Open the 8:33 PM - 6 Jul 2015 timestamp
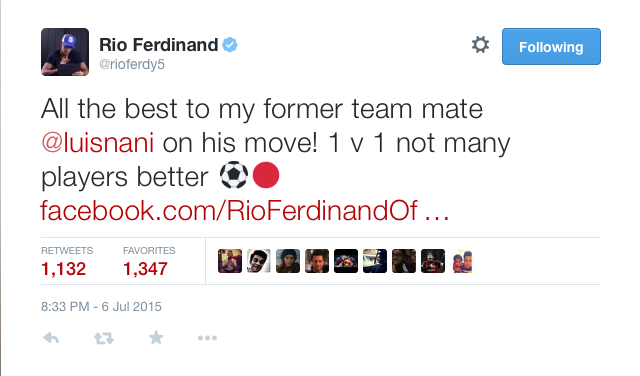This screenshot has width=640, height=376. 101,307
